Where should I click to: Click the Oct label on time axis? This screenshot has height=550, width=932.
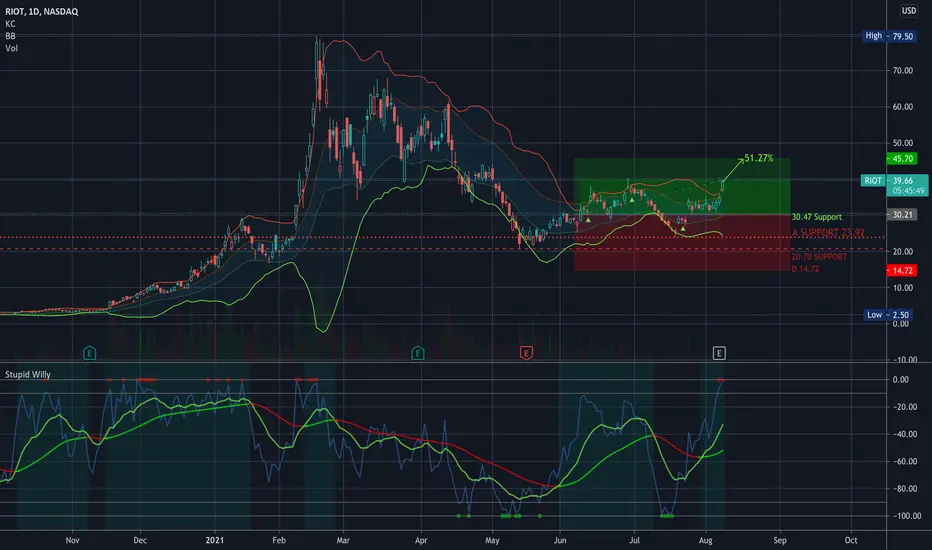851,540
